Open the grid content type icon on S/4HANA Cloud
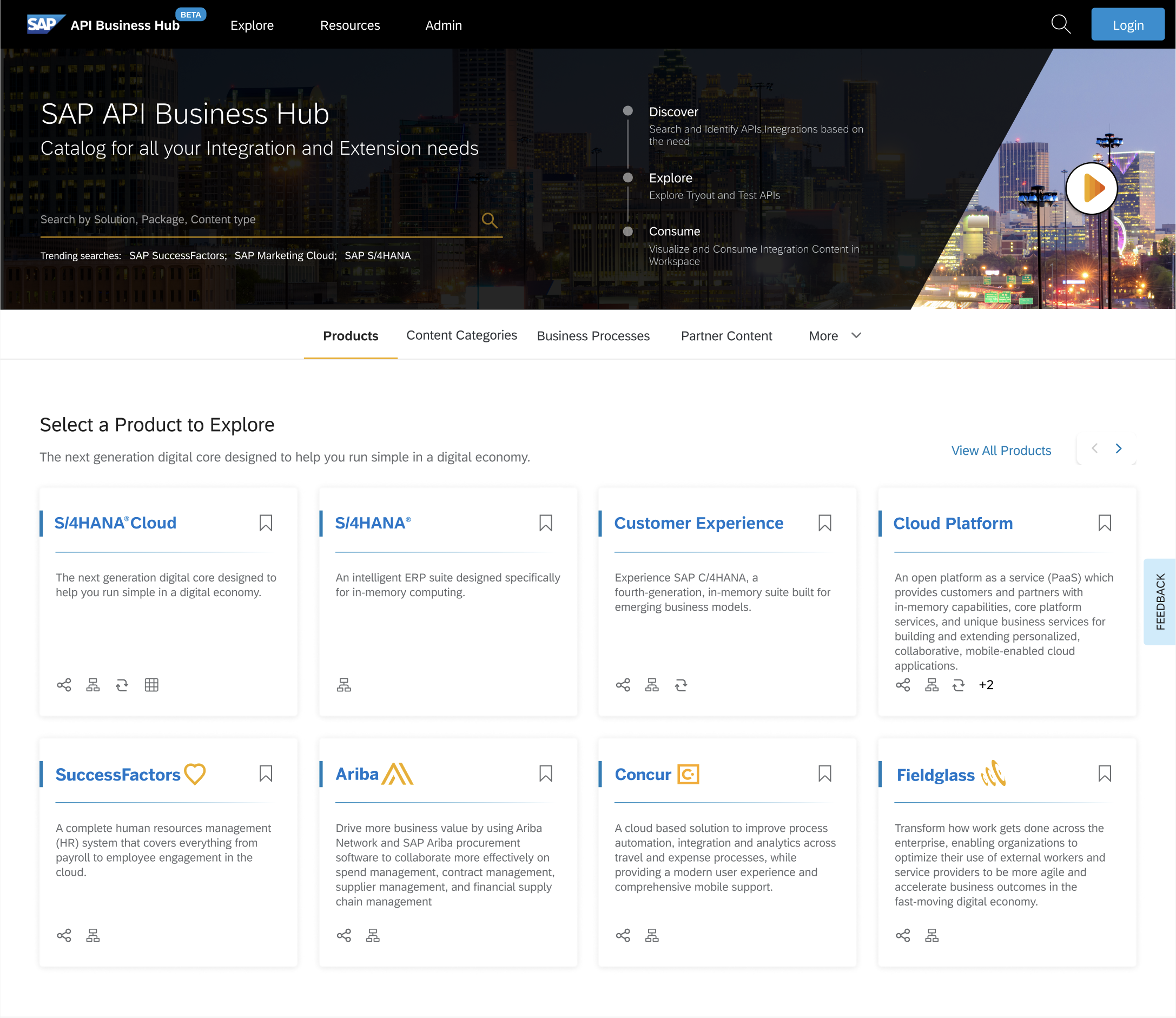Image resolution: width=1176 pixels, height=1018 pixels. click(x=151, y=685)
